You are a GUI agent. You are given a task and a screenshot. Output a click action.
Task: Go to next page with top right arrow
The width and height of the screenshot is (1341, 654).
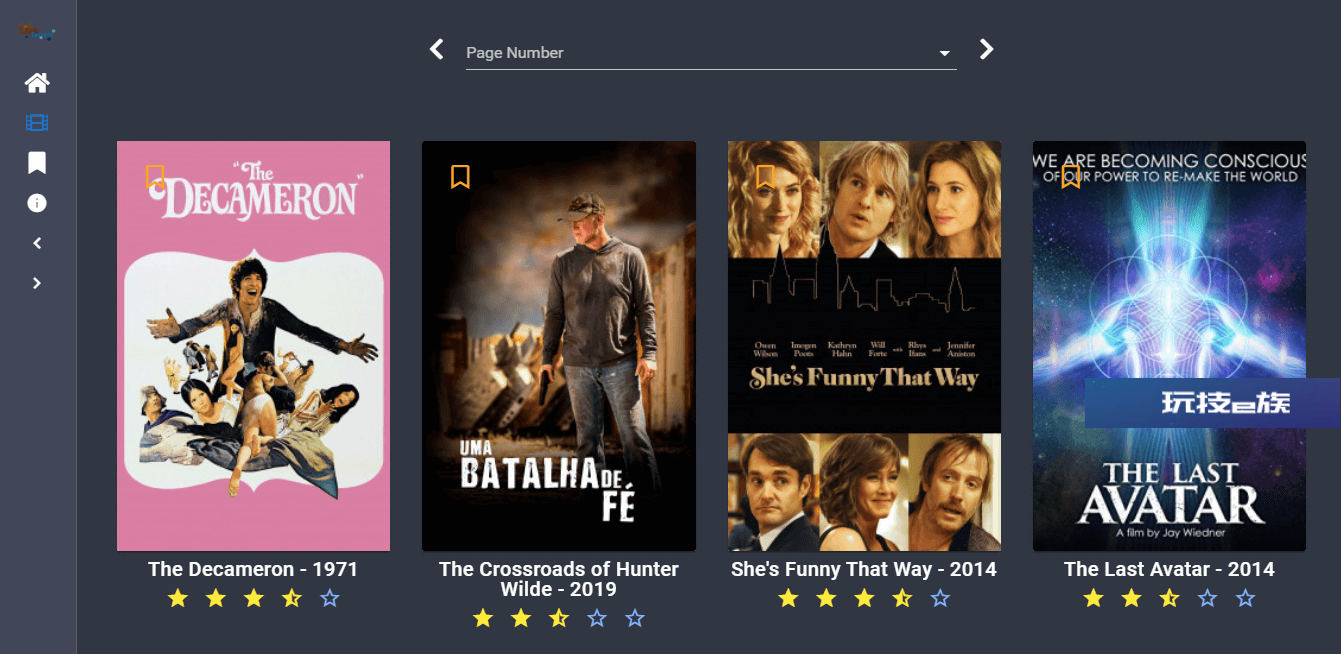click(x=986, y=49)
